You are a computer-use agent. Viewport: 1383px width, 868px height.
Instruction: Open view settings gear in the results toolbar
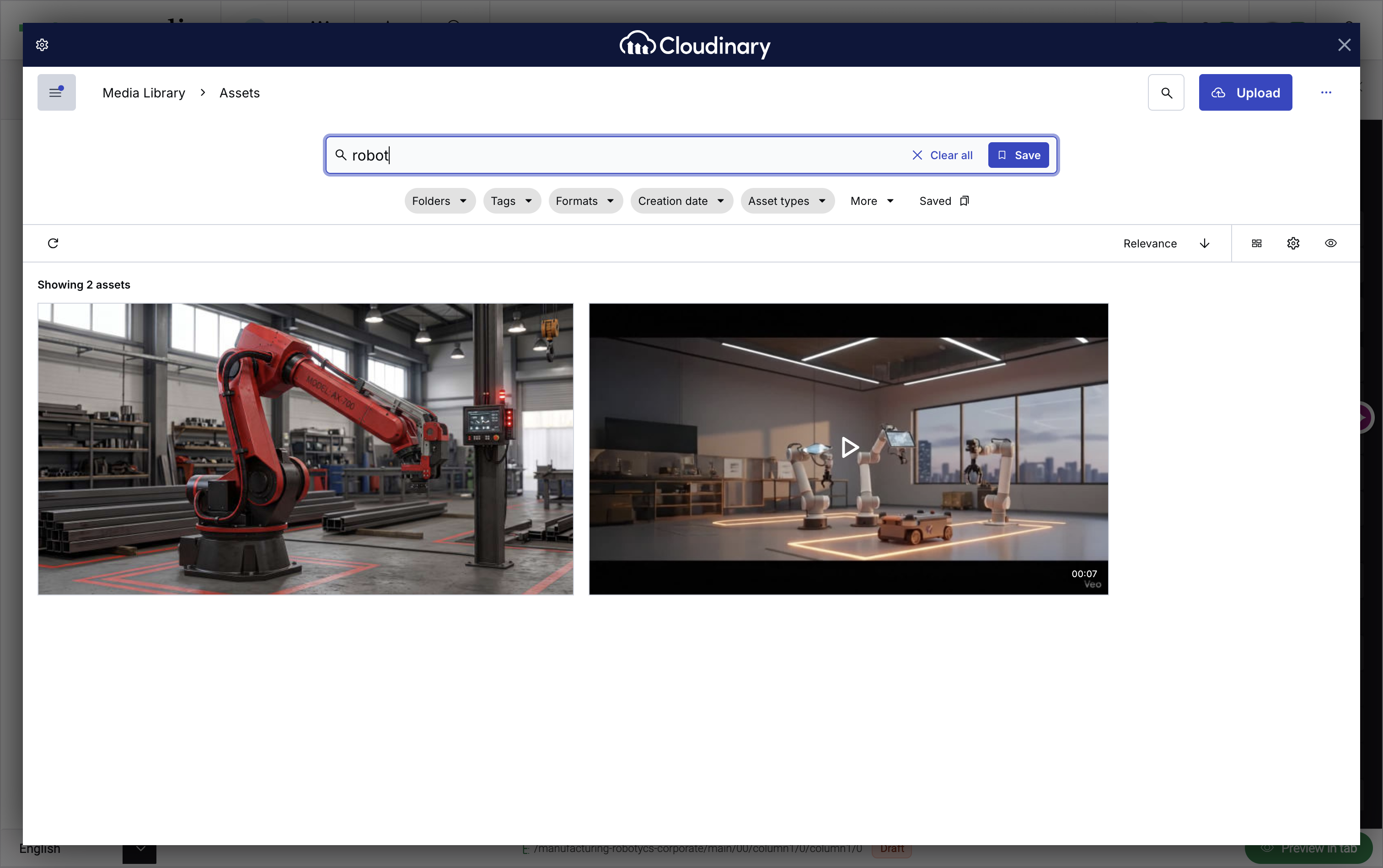1293,243
